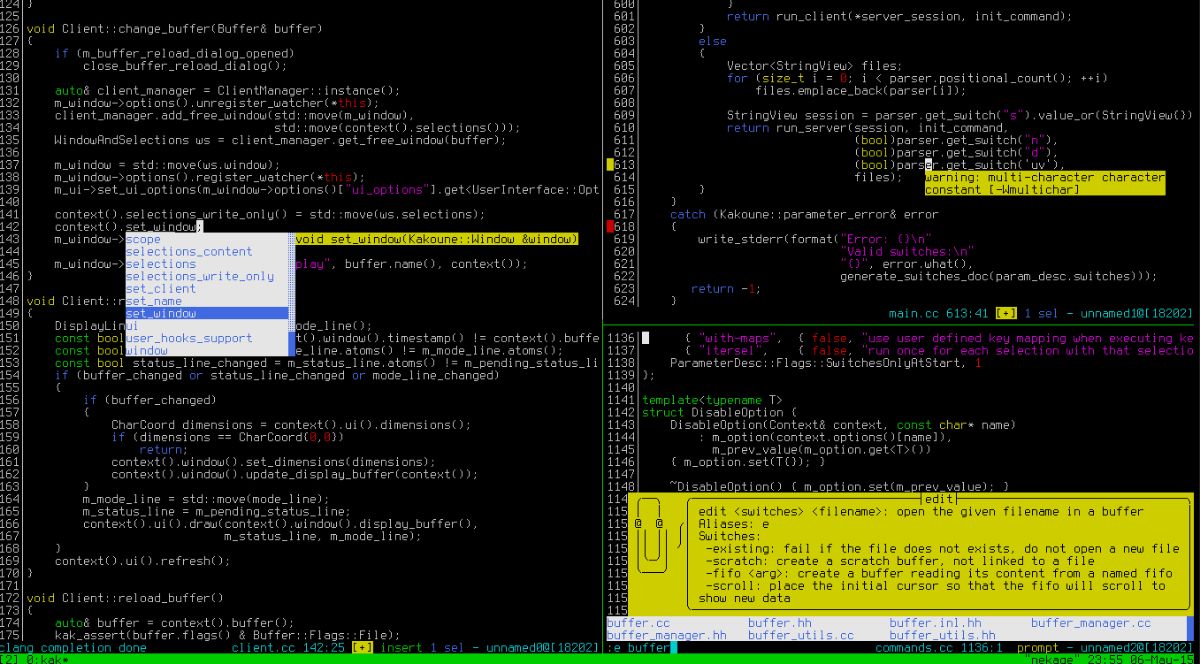Click 'context().ui().refresh();' line
1200x664 pixels.
(x=143, y=561)
